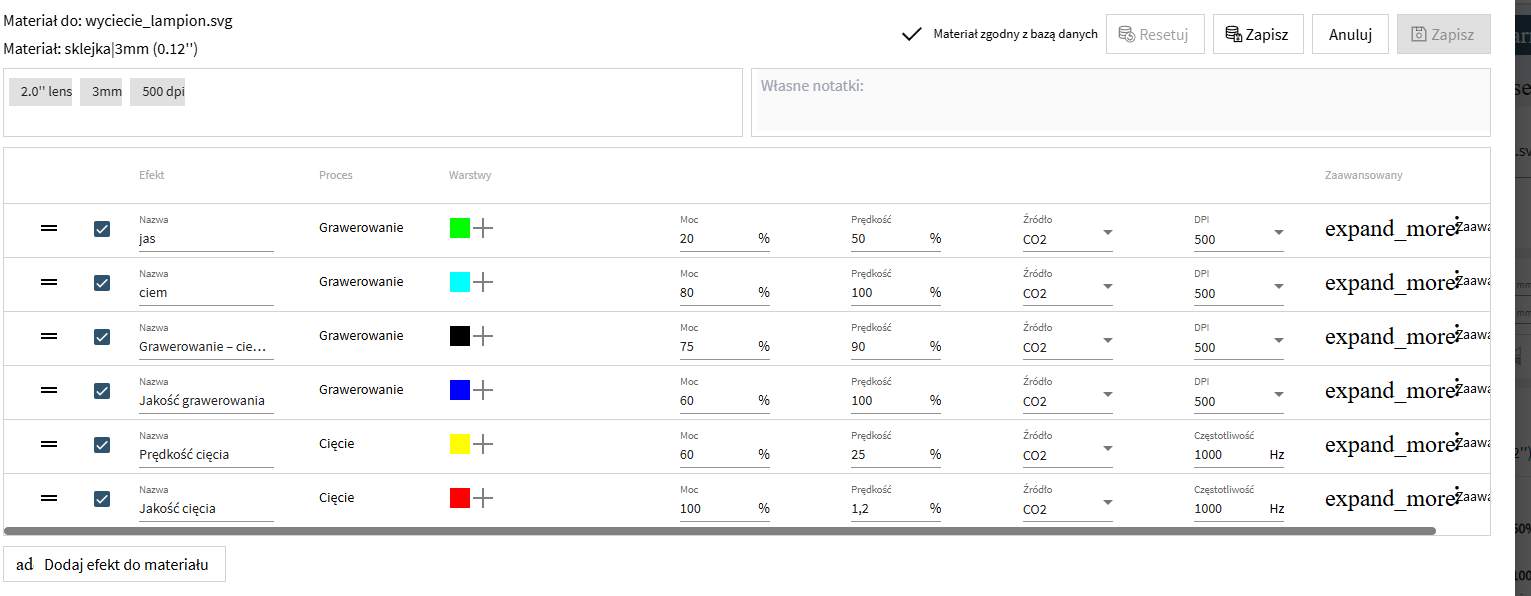
Task: Uncheck the 'jas' effect checkbox
Action: 102,229
